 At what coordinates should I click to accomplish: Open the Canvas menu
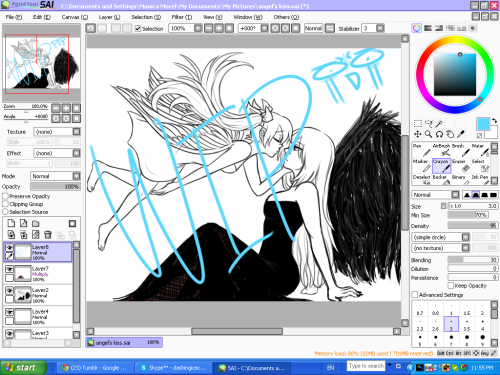pyautogui.click(x=75, y=17)
